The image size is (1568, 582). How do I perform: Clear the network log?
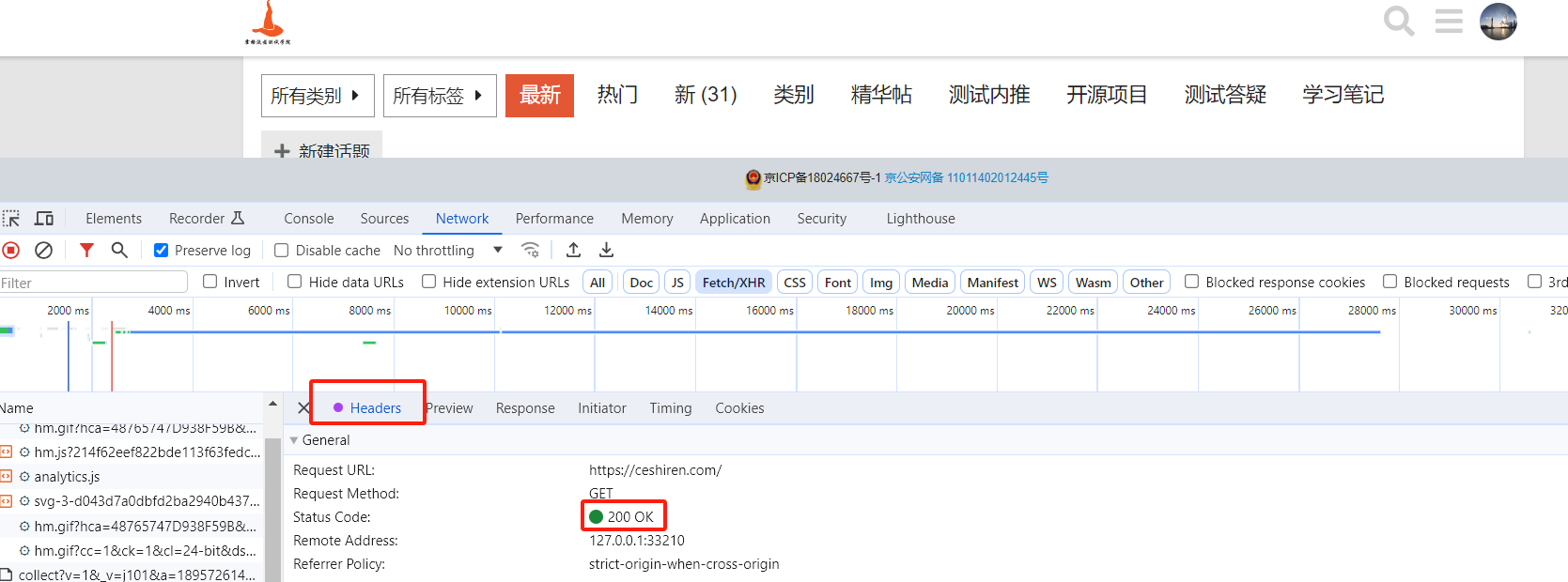(43, 251)
